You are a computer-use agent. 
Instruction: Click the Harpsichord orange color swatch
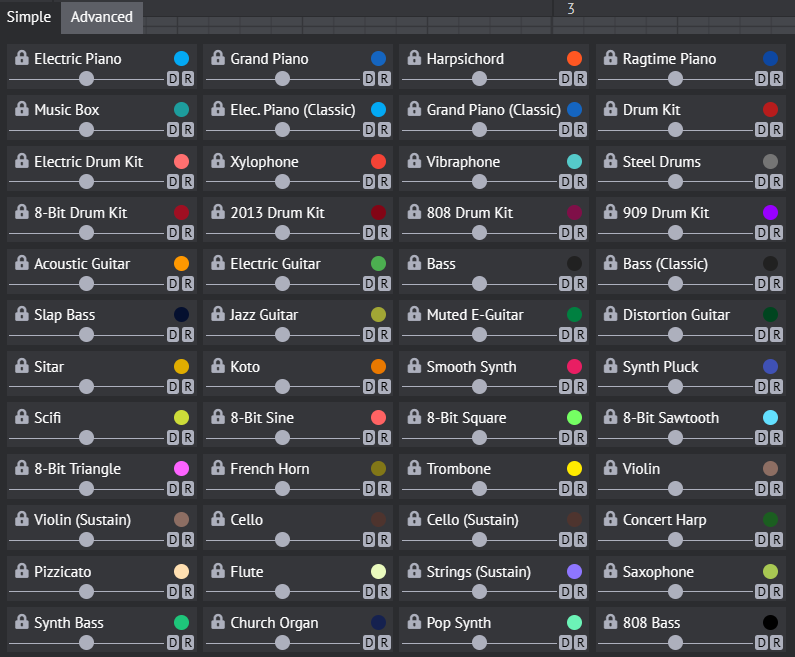pyautogui.click(x=574, y=59)
